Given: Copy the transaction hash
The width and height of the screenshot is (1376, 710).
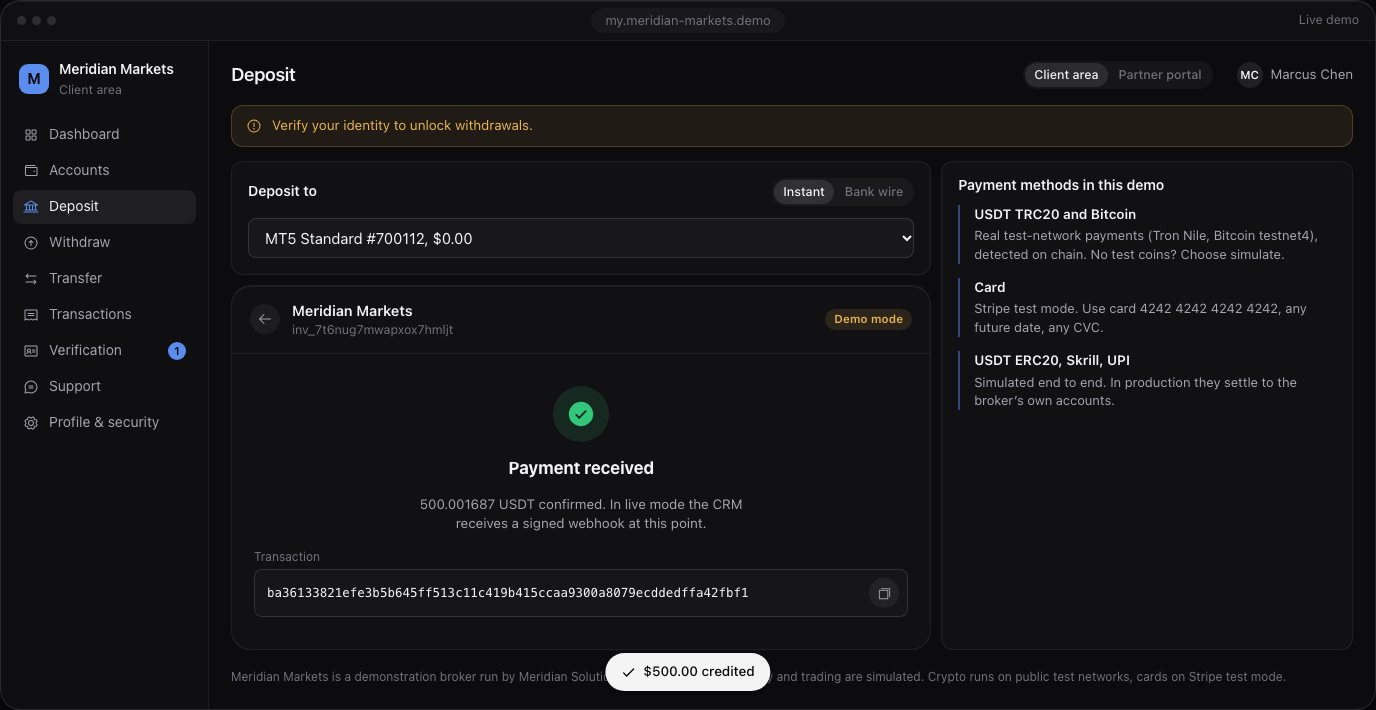Looking at the screenshot, I should pos(884,593).
